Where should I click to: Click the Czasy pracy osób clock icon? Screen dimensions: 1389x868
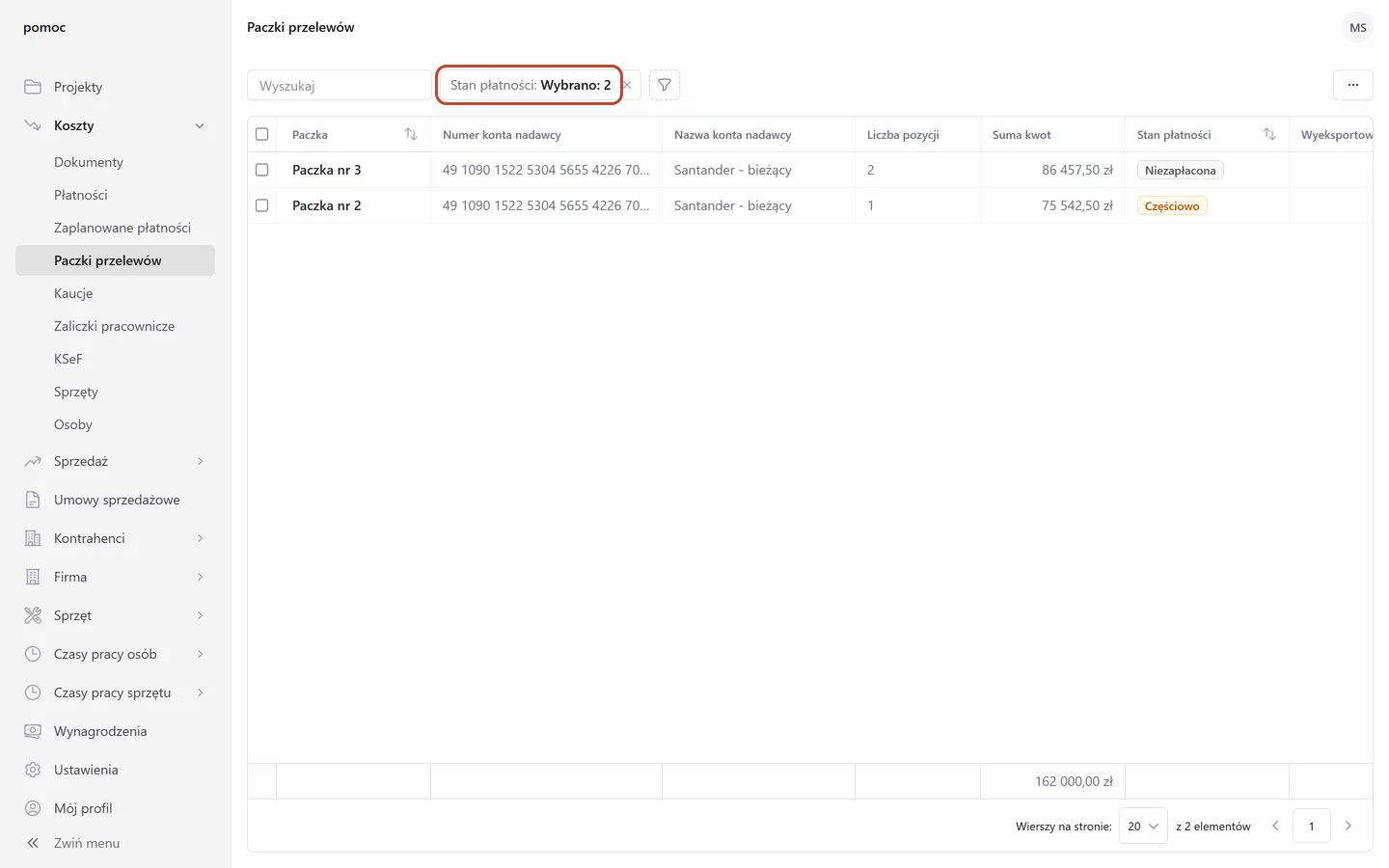[x=33, y=654]
